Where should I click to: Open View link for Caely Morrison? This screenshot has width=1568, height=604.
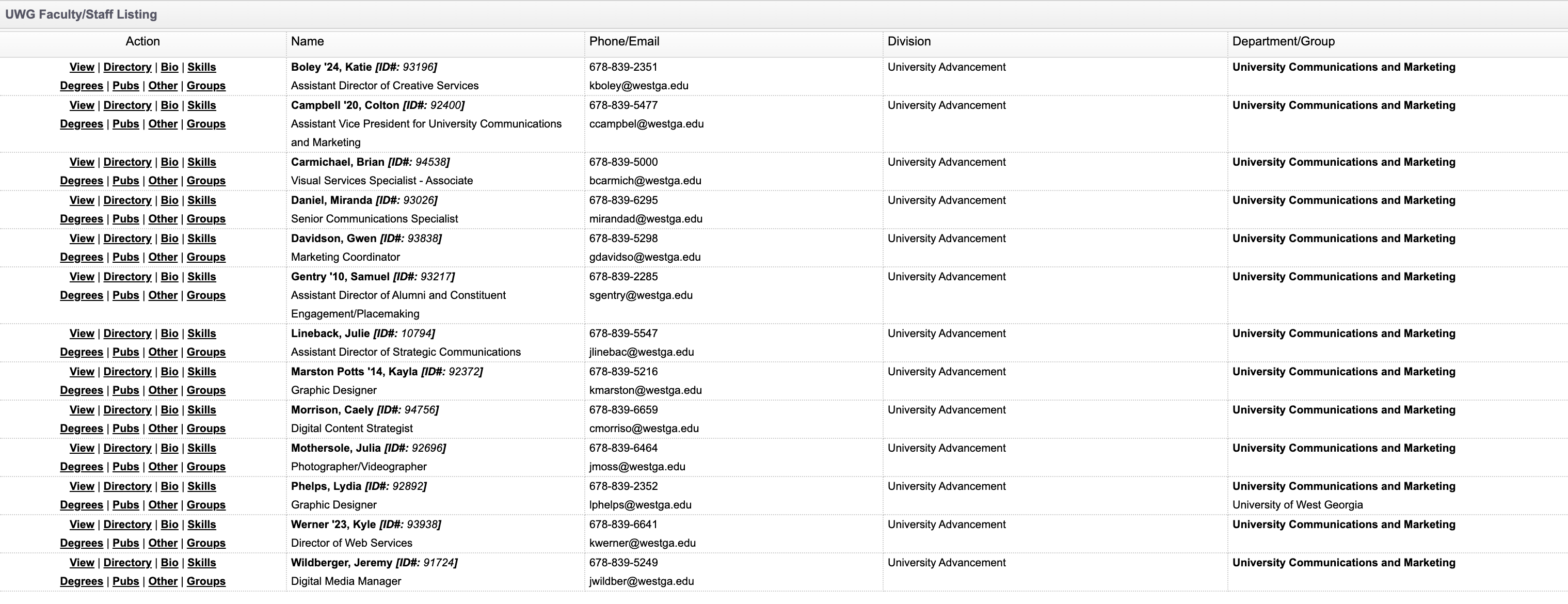pos(82,410)
